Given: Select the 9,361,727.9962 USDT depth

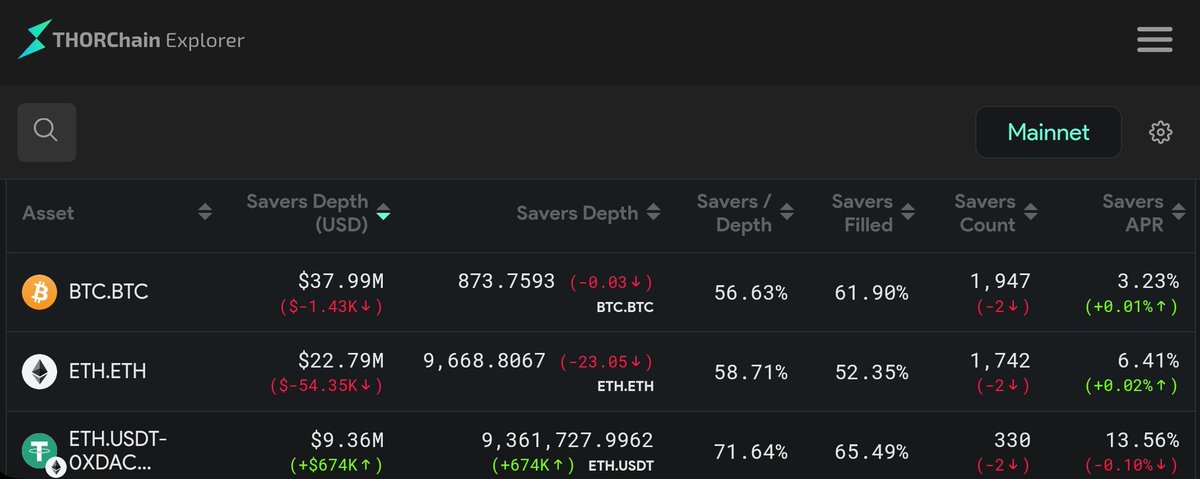Looking at the screenshot, I should (567, 440).
